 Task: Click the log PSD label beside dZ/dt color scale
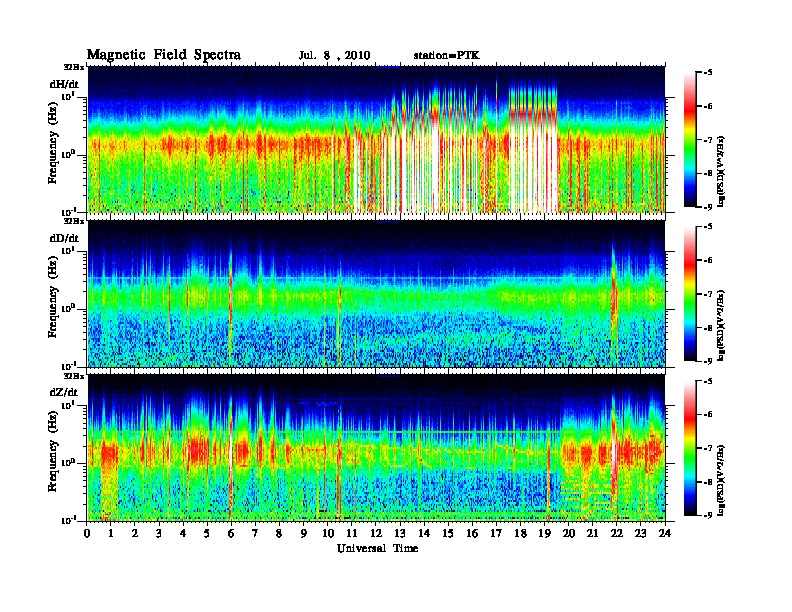[x=722, y=479]
